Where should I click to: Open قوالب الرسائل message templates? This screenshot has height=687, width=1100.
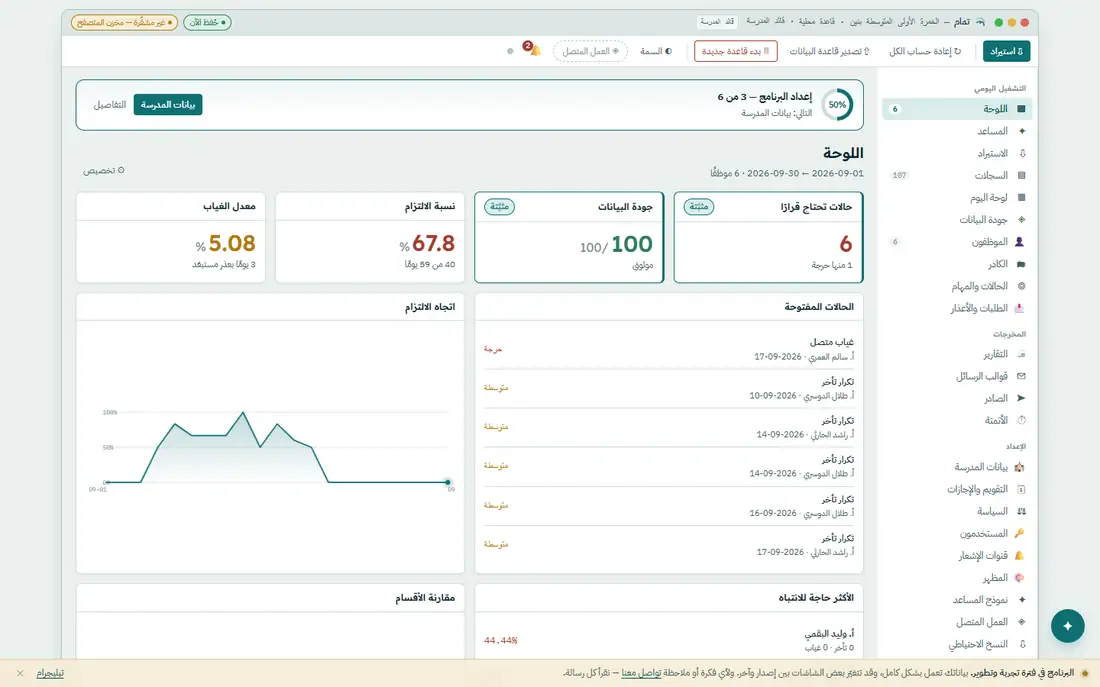pos(957,376)
